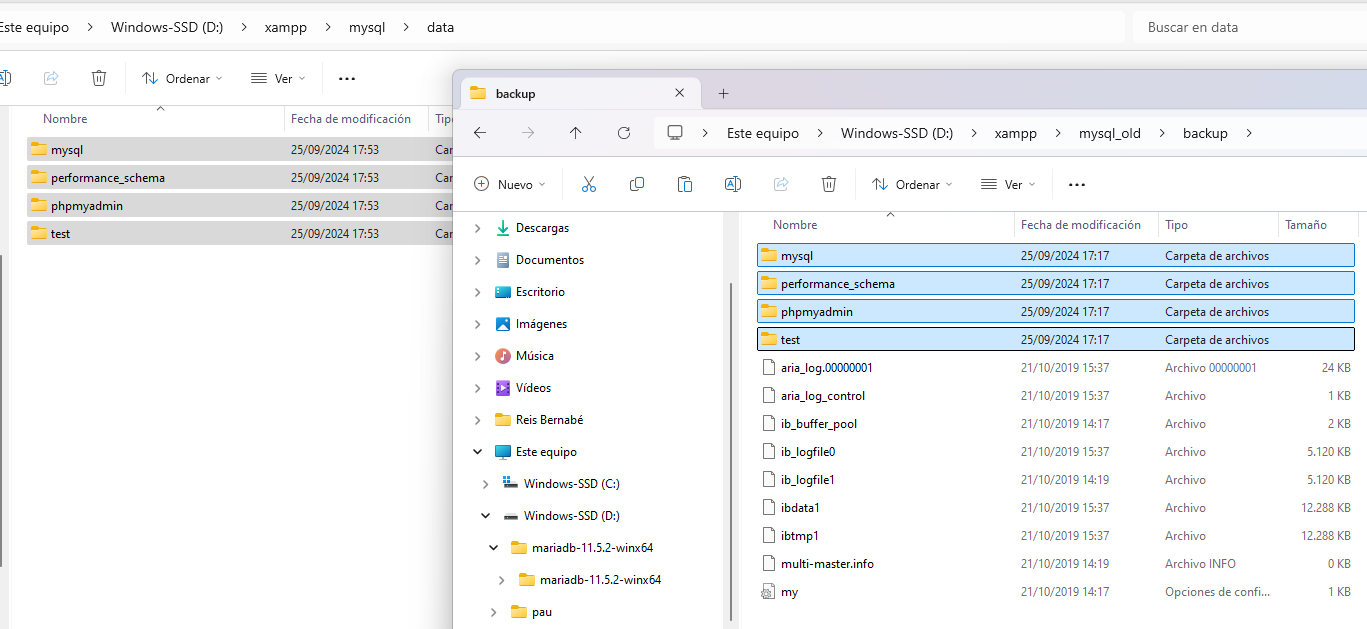Sort by Fecha de modificación in backup window
Screen dimensions: 1367x629
pyautogui.click(x=1086, y=225)
